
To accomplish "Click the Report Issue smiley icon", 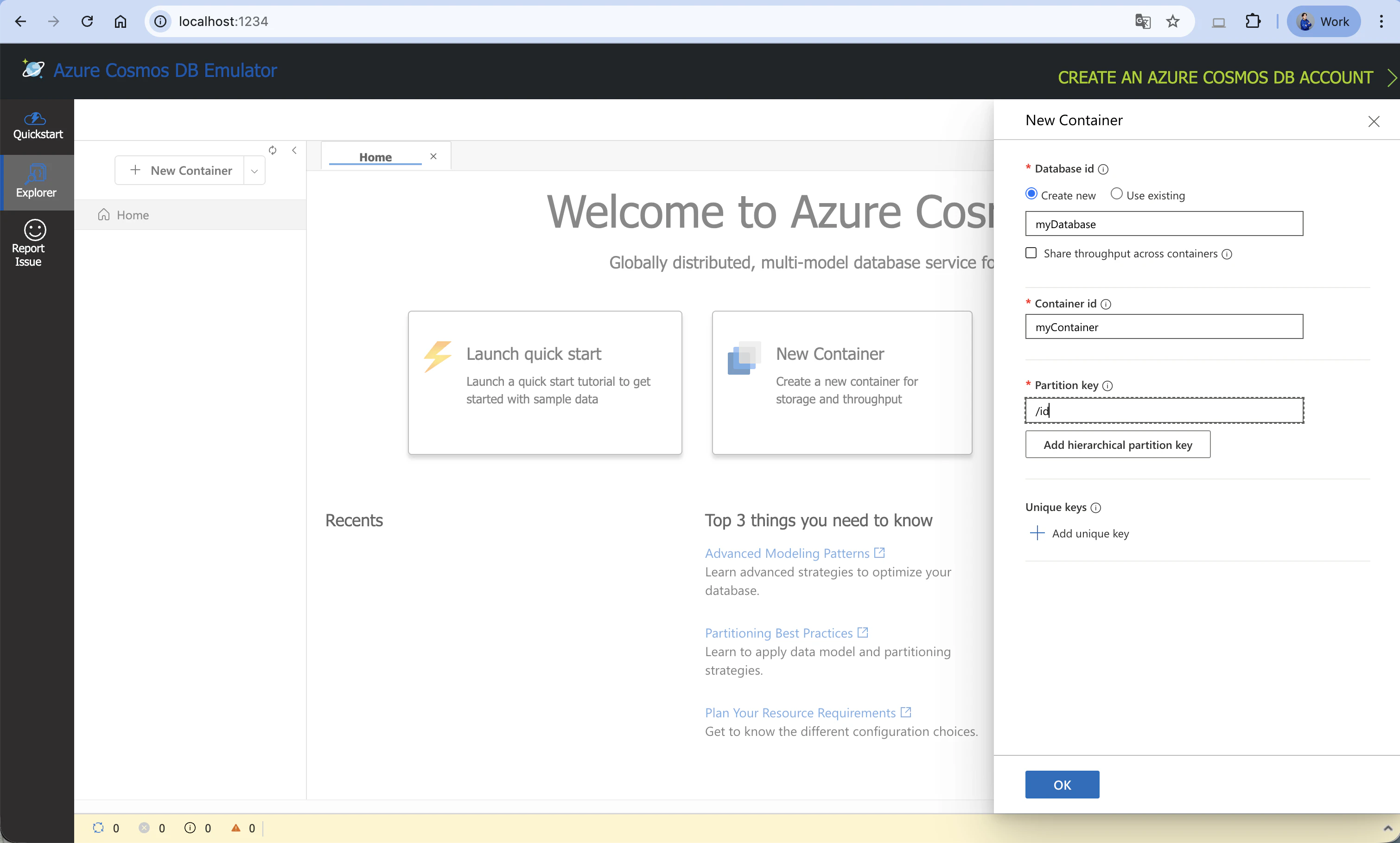I will (x=35, y=230).
